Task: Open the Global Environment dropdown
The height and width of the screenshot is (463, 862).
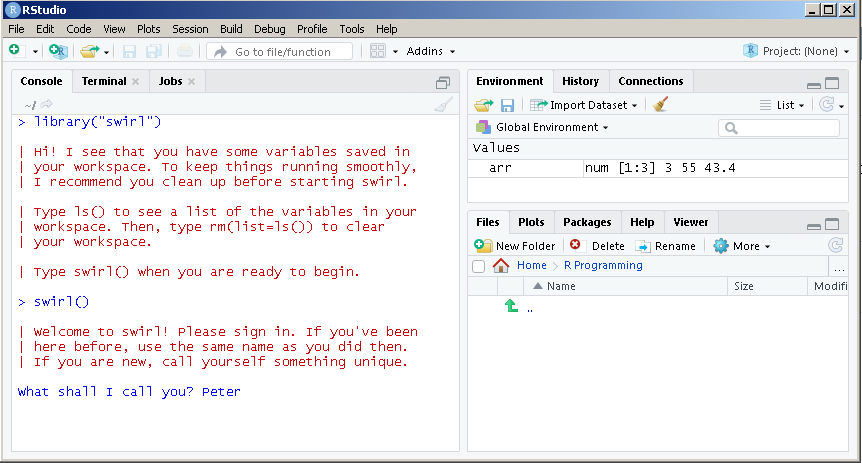Action: click(x=542, y=128)
